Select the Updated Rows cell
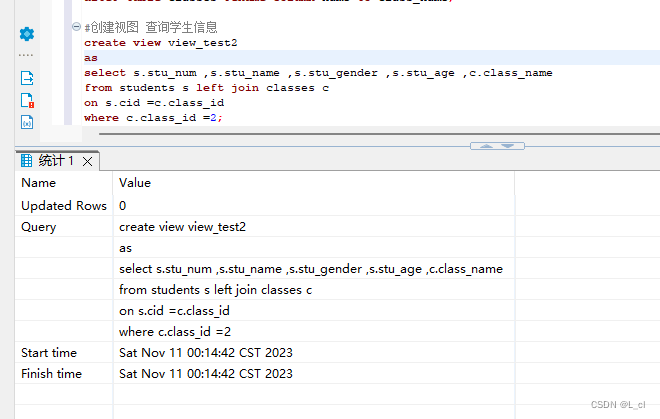660x419 pixels. 64,205
